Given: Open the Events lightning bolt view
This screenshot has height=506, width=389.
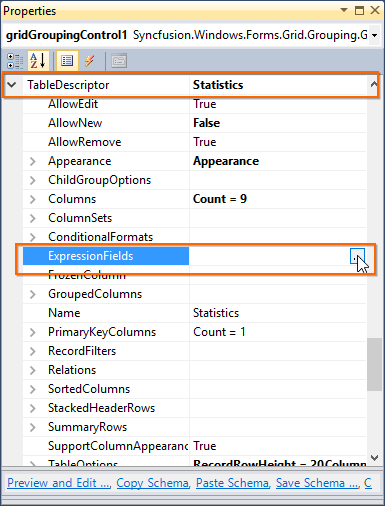Looking at the screenshot, I should pos(90,61).
